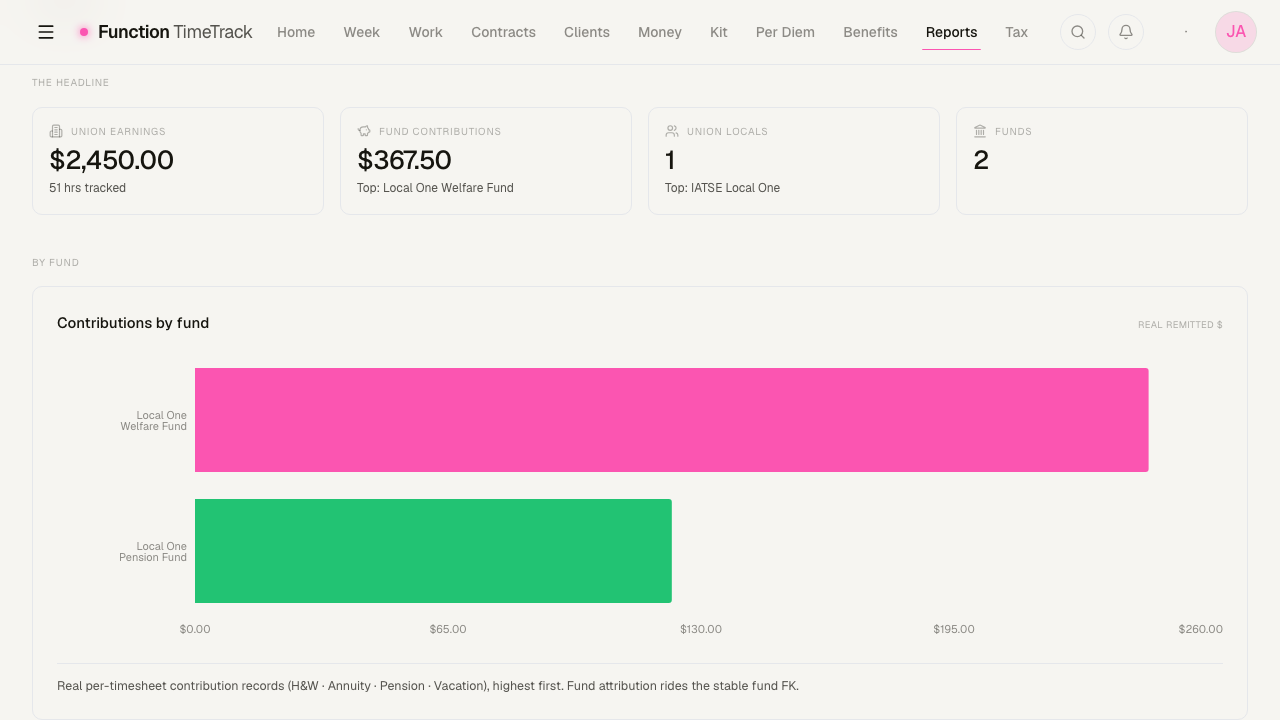Click the Fund Contributions piggy bank icon
The height and width of the screenshot is (720, 1280).
pos(364,131)
